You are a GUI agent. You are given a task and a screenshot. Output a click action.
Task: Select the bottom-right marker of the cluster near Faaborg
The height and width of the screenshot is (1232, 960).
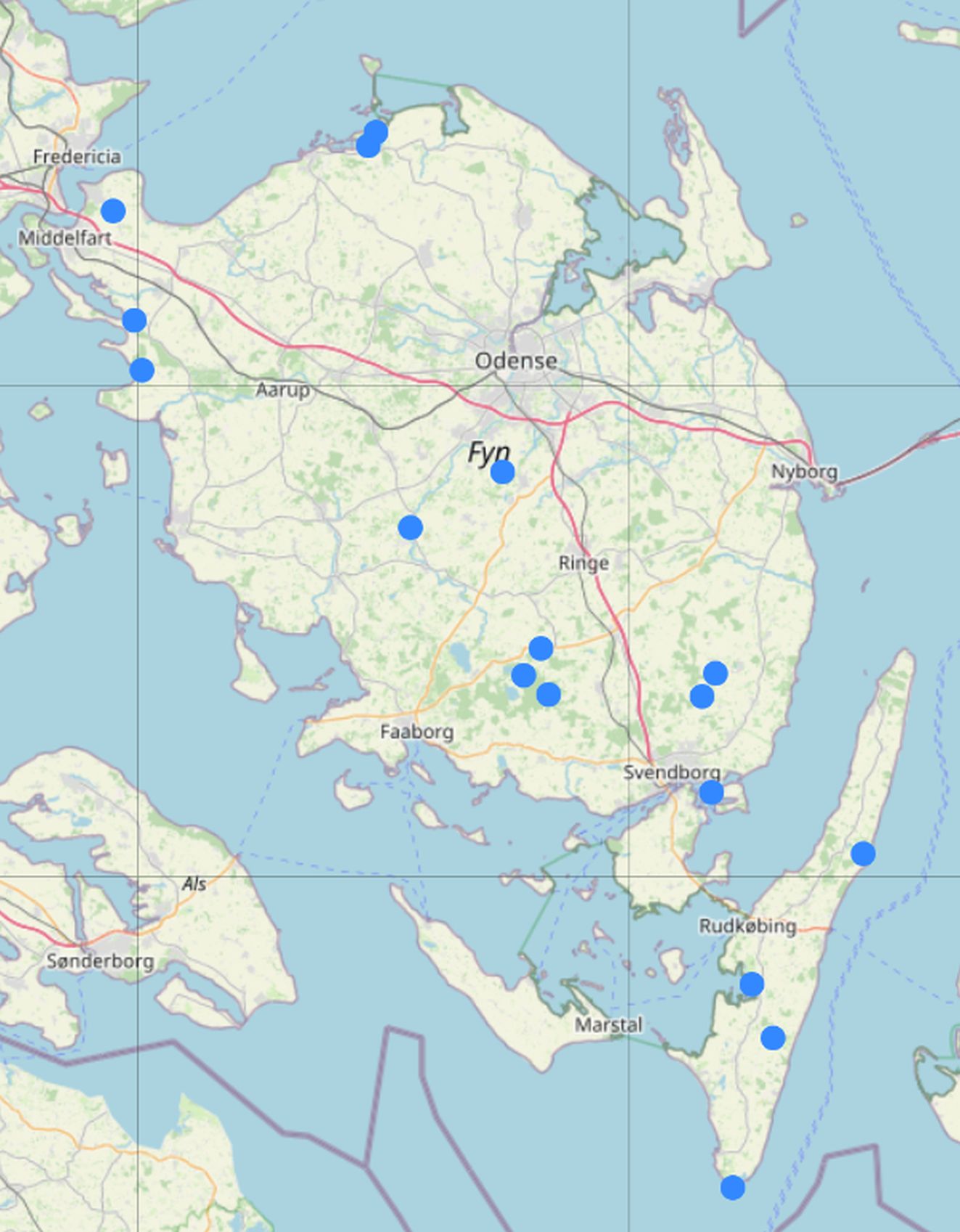pos(549,694)
